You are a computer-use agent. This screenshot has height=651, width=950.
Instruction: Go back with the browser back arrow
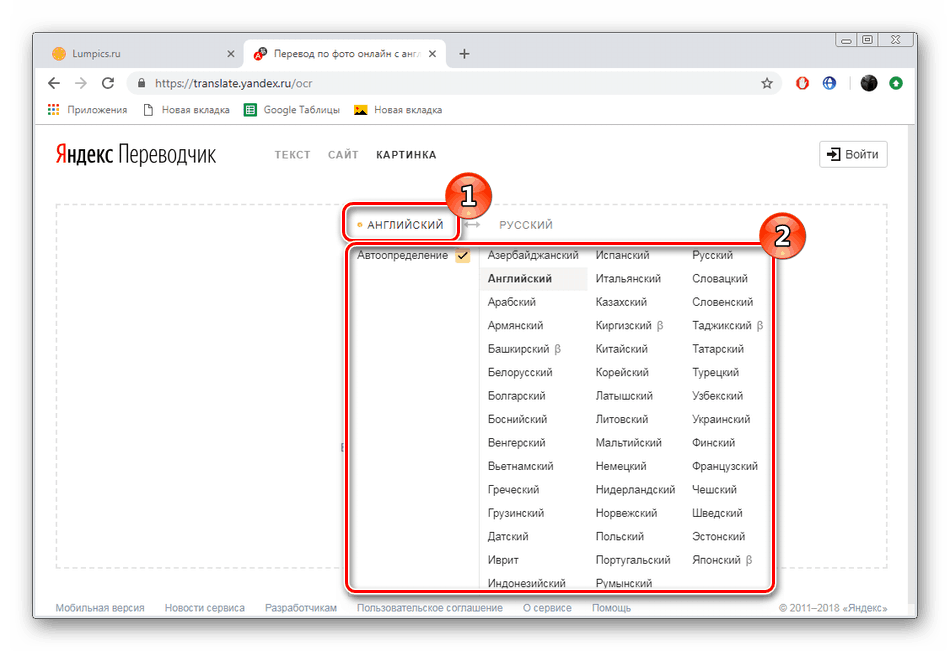[54, 83]
